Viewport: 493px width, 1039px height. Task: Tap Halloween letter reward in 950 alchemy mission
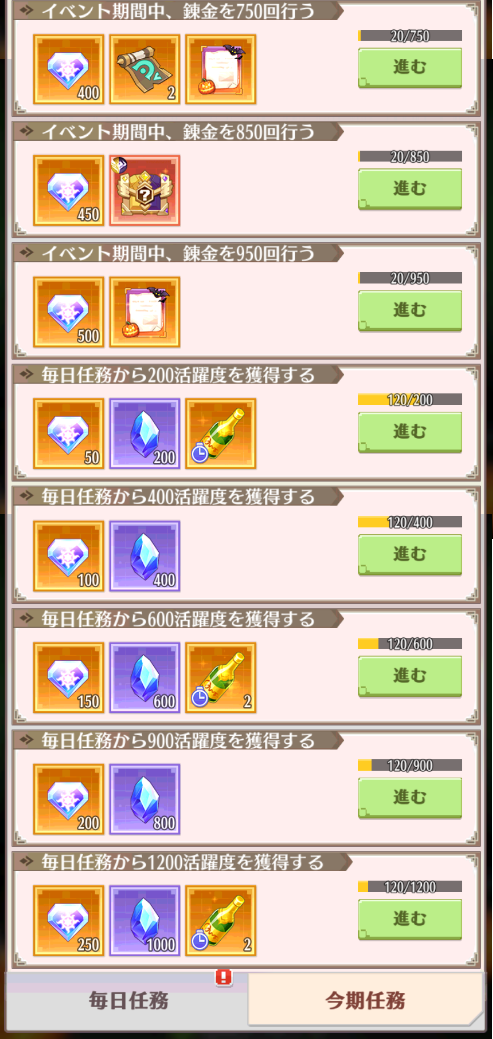[x=144, y=312]
